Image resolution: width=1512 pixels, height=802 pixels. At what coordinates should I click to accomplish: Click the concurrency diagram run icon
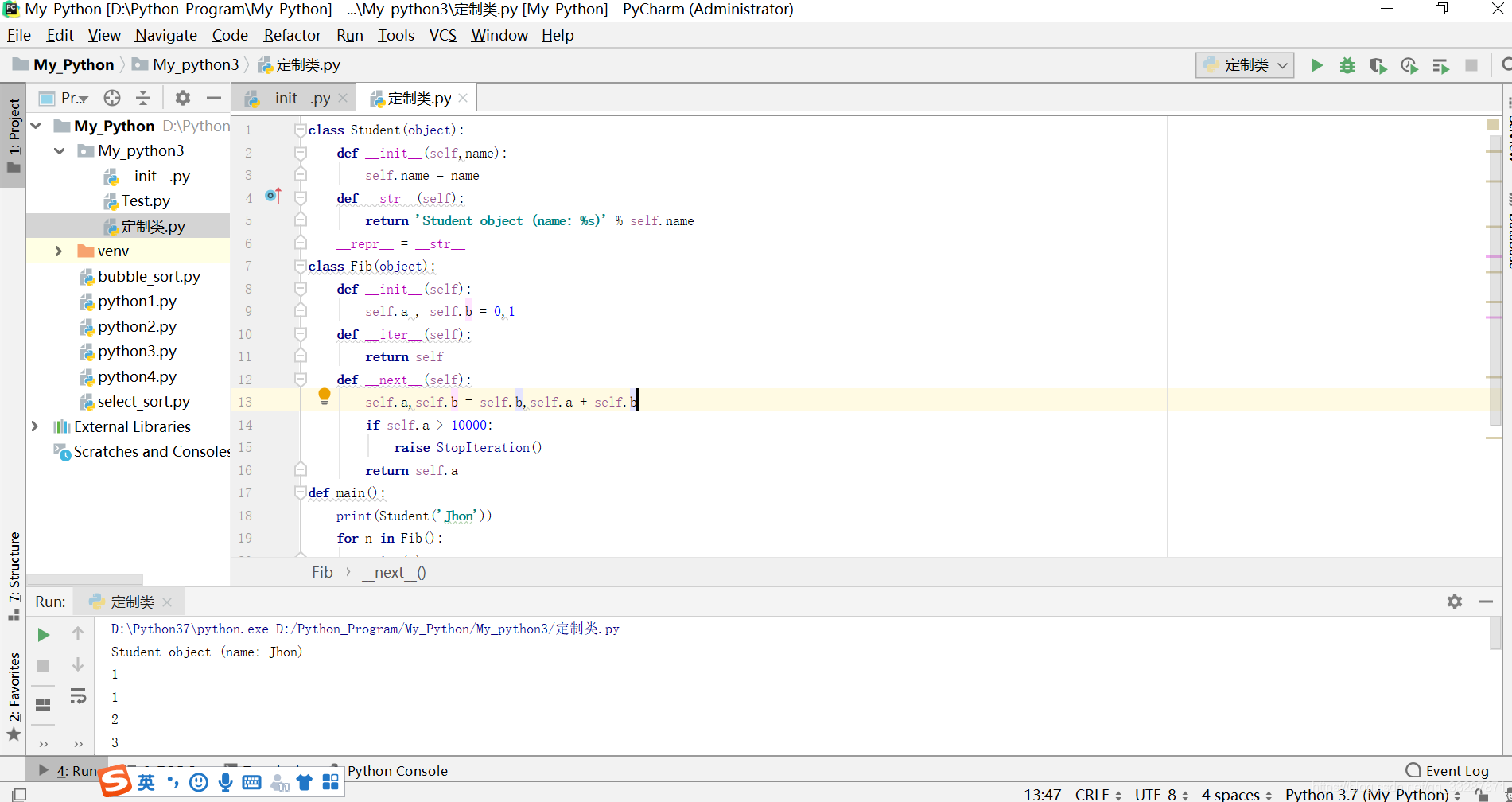[x=1440, y=65]
